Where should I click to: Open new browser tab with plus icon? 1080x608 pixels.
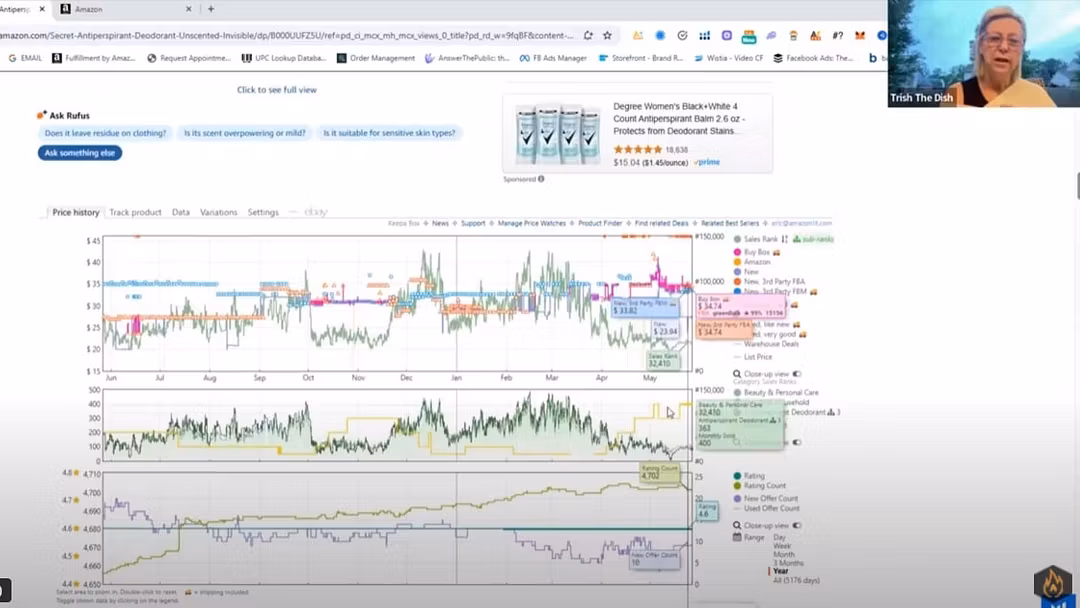[211, 9]
